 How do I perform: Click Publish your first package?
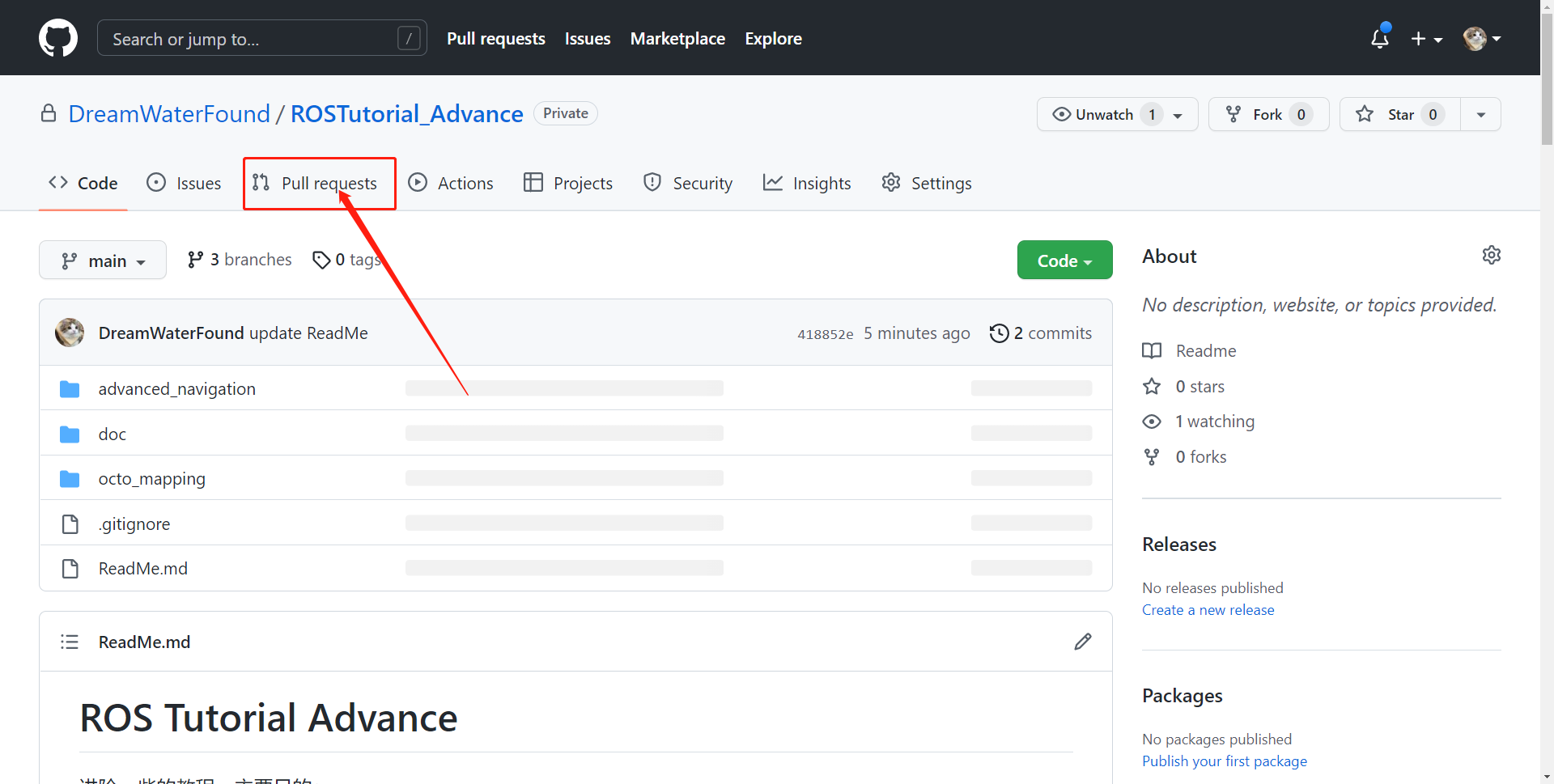click(x=1225, y=761)
